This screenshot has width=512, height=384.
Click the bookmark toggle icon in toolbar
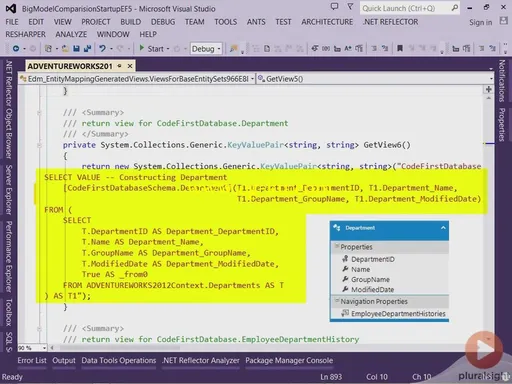point(400,49)
